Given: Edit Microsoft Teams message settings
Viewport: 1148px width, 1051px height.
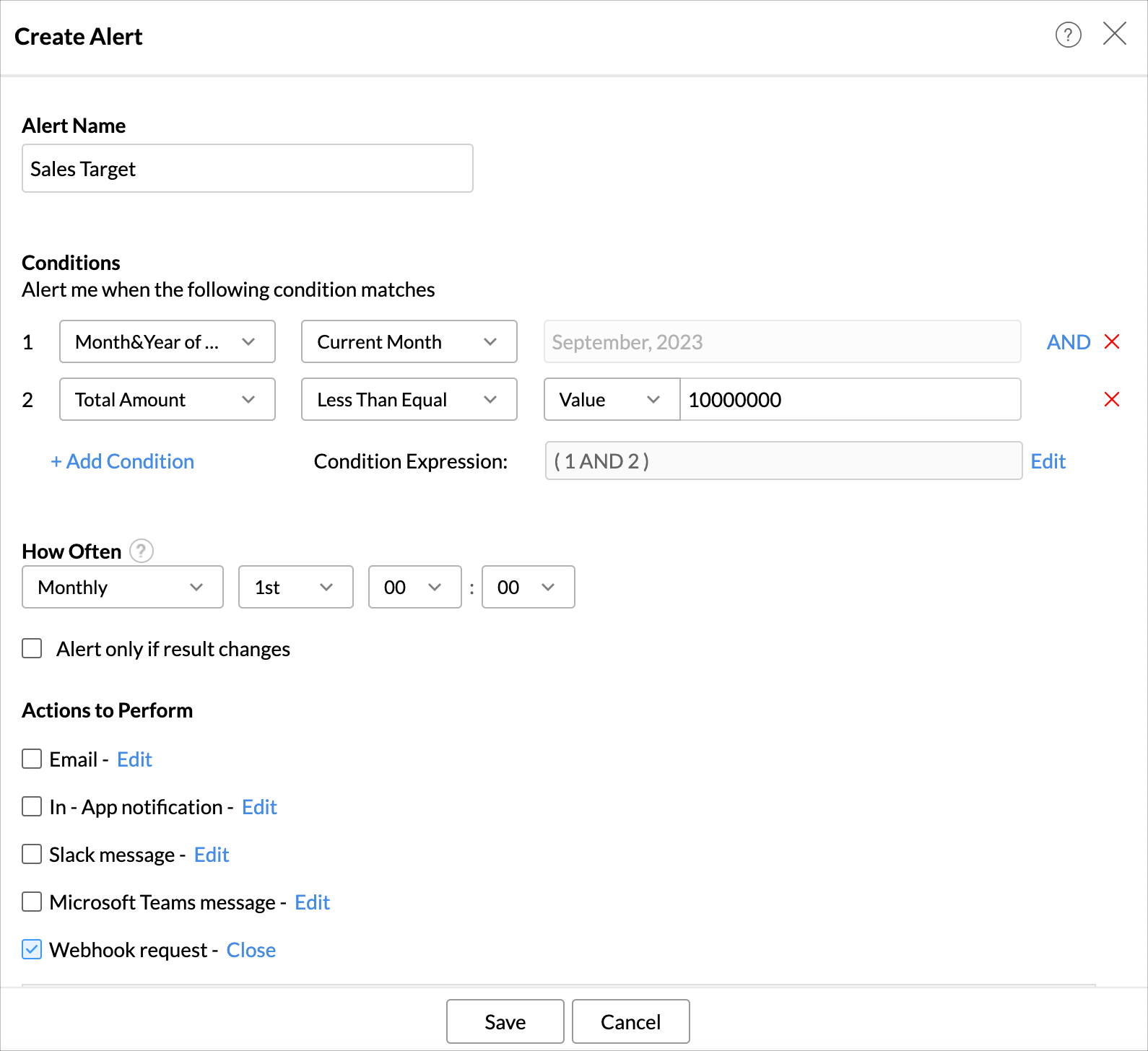Looking at the screenshot, I should 313,902.
